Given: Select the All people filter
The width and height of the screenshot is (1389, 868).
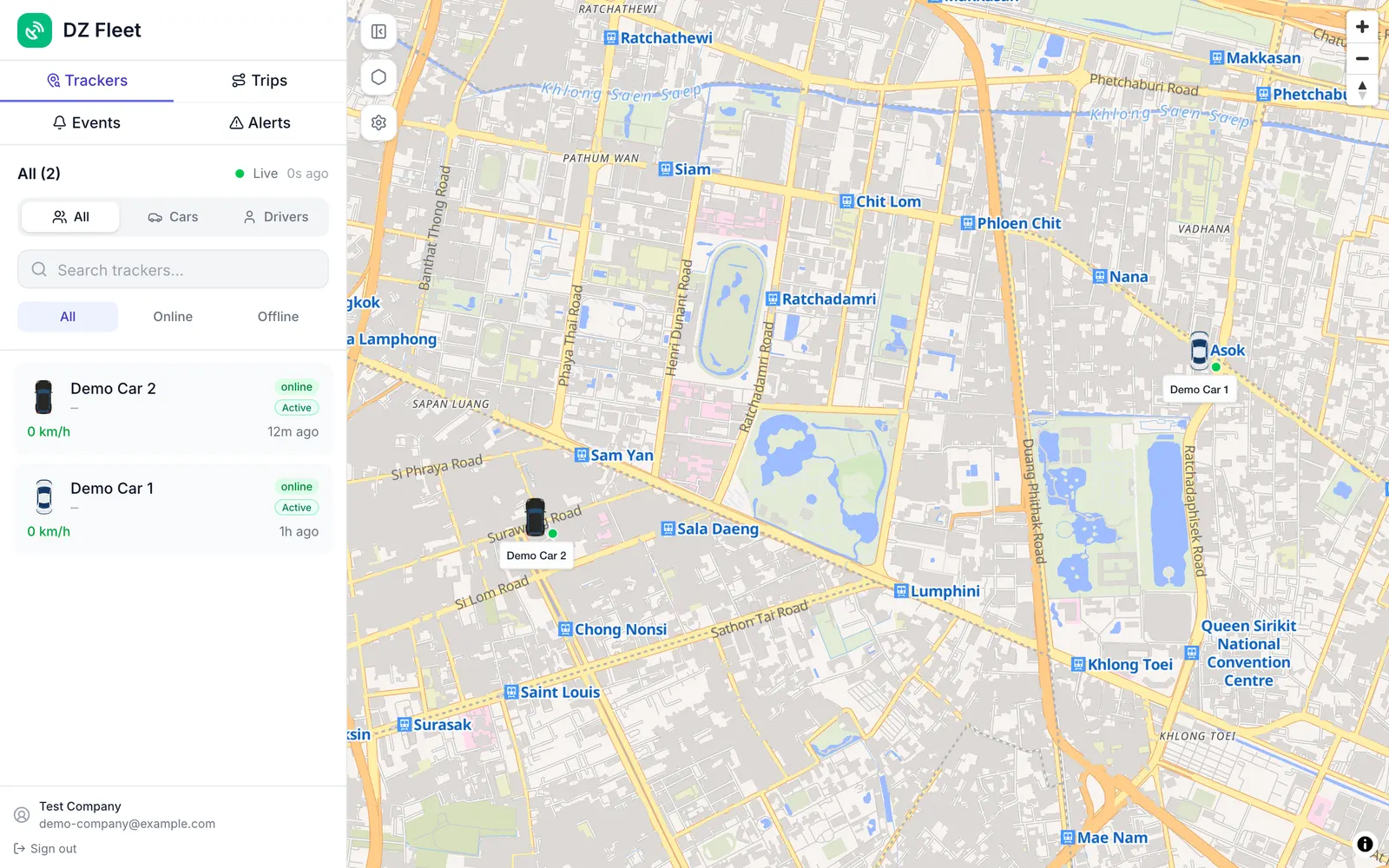Looking at the screenshot, I should [70, 217].
